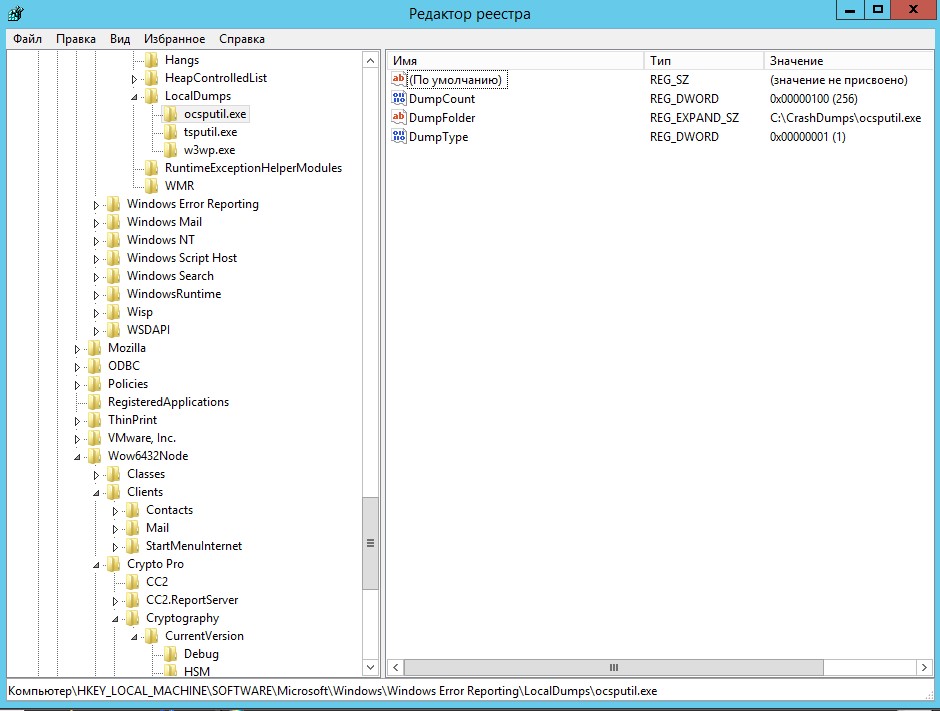Open the Избранное menu
This screenshot has width=940, height=711.
click(x=174, y=39)
